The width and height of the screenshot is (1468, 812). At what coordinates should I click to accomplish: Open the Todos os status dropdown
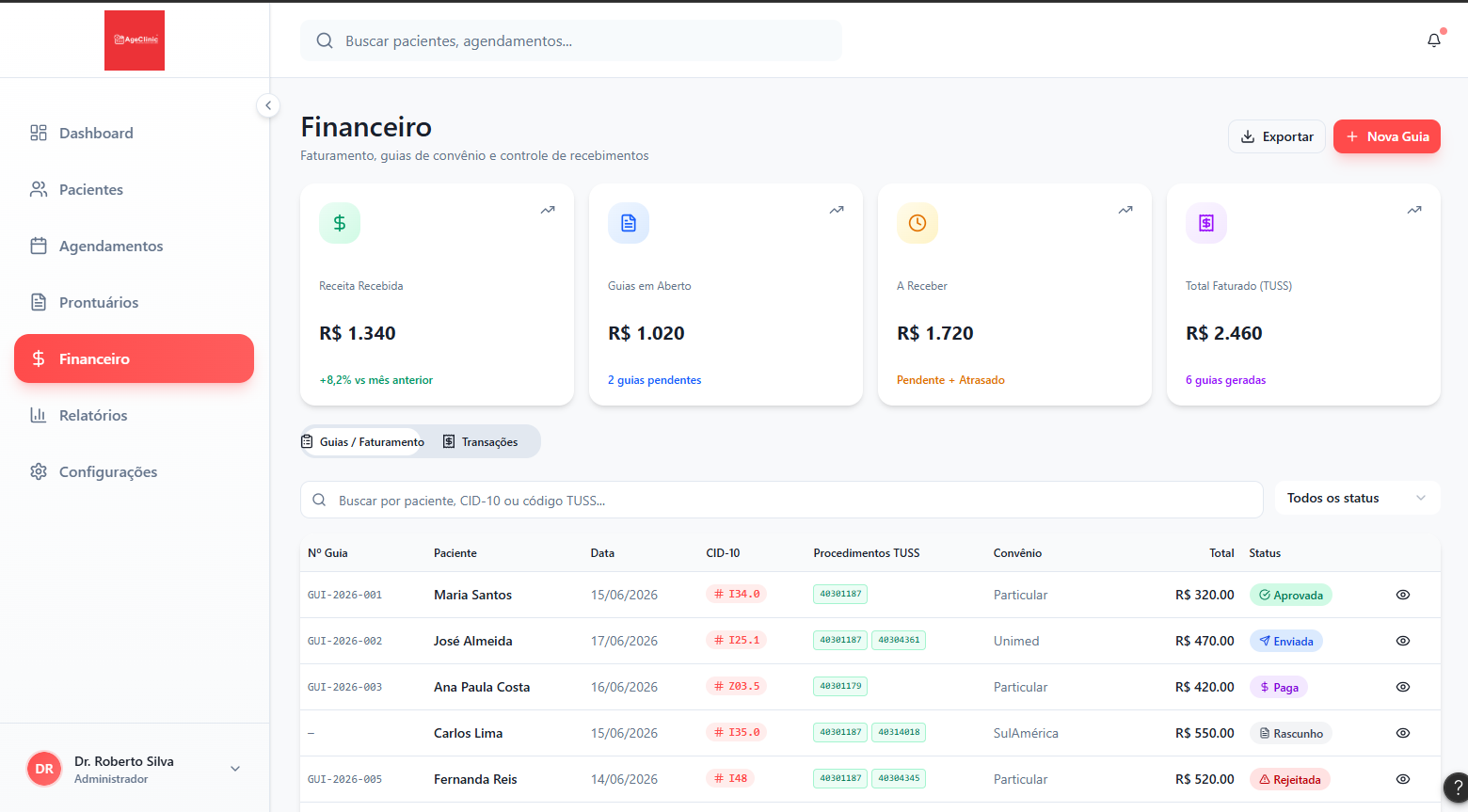tap(1357, 498)
